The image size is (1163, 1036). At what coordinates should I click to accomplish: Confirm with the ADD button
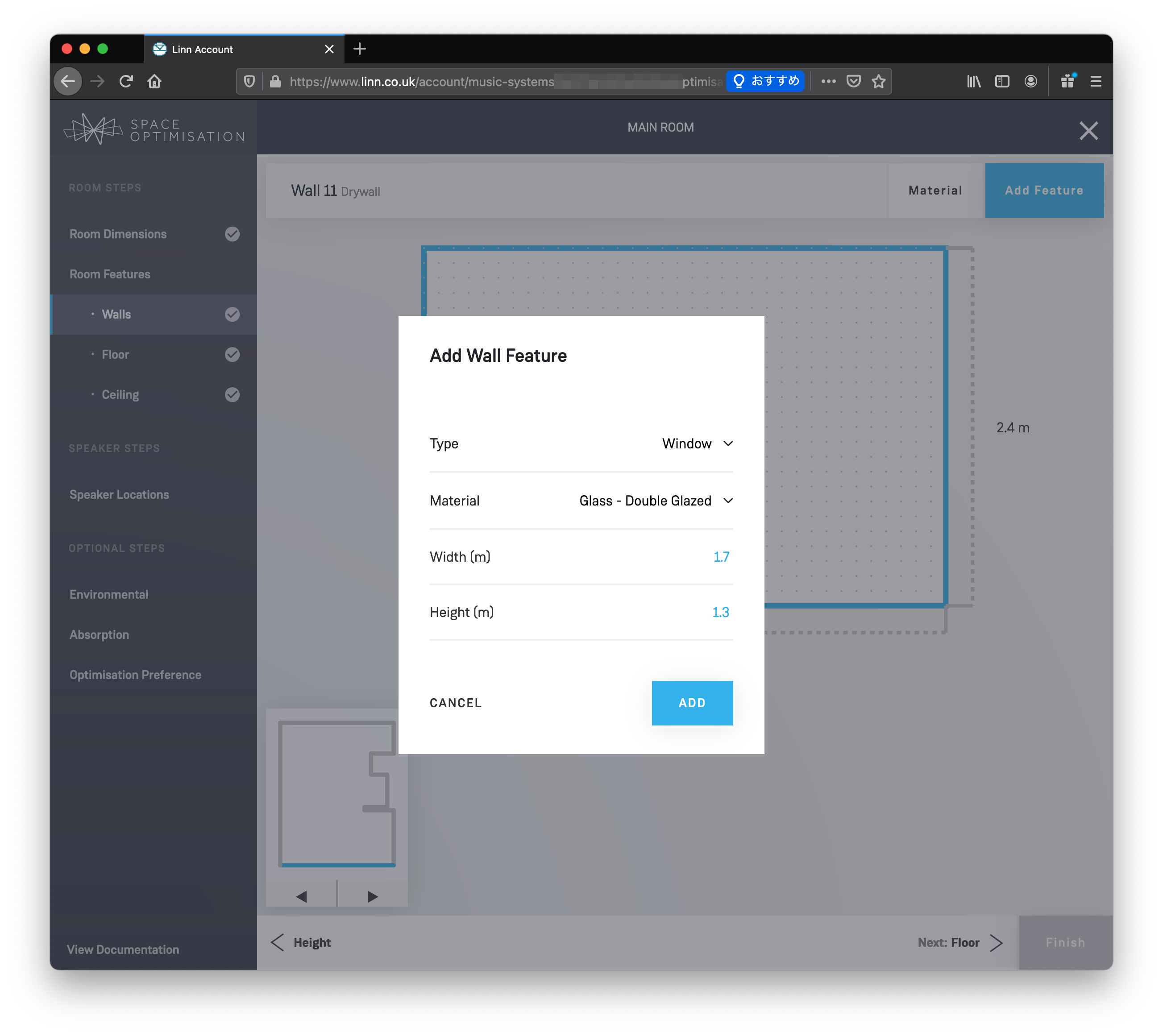coord(692,703)
